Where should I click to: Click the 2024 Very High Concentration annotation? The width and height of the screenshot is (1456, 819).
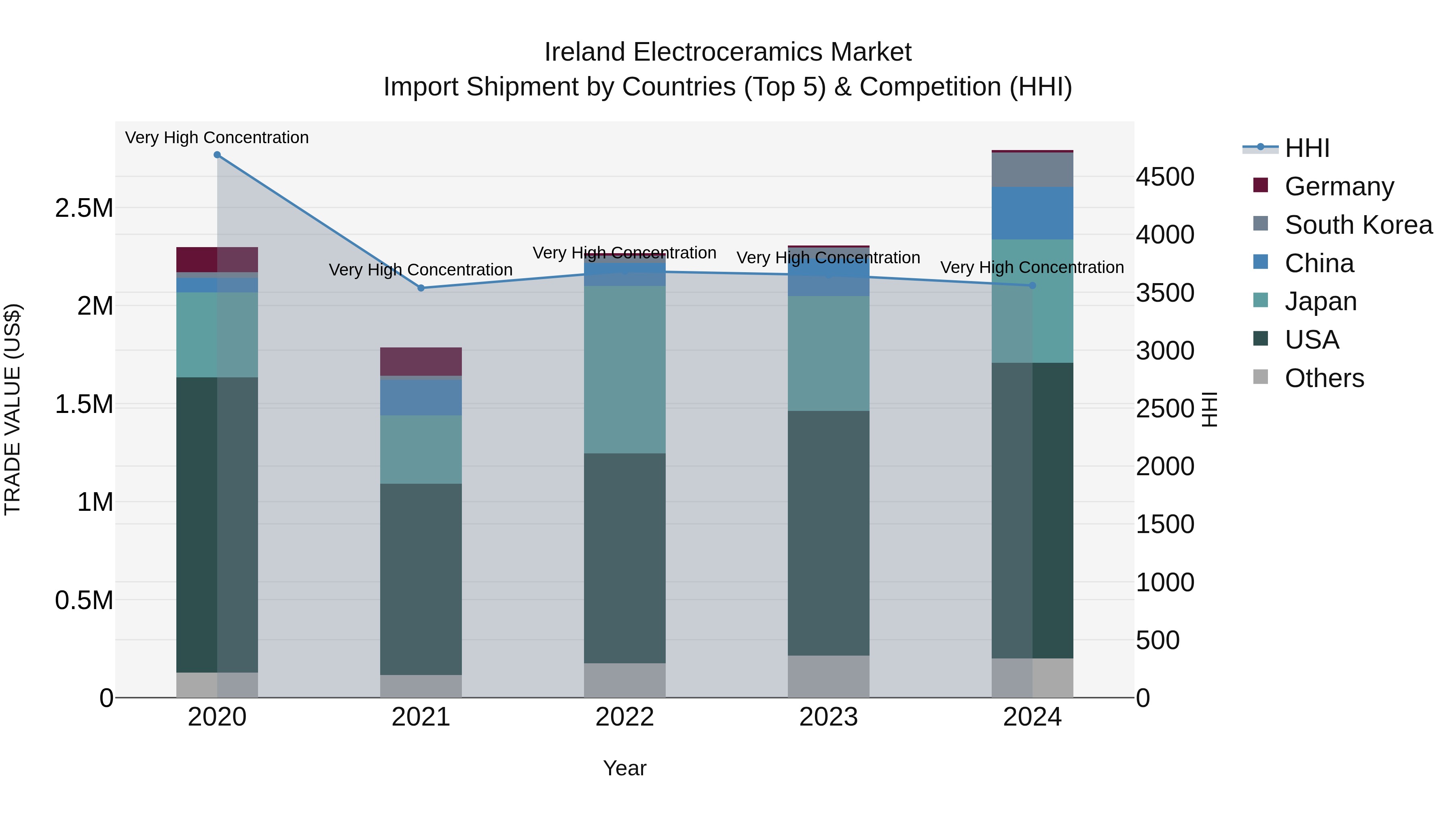click(x=1033, y=267)
